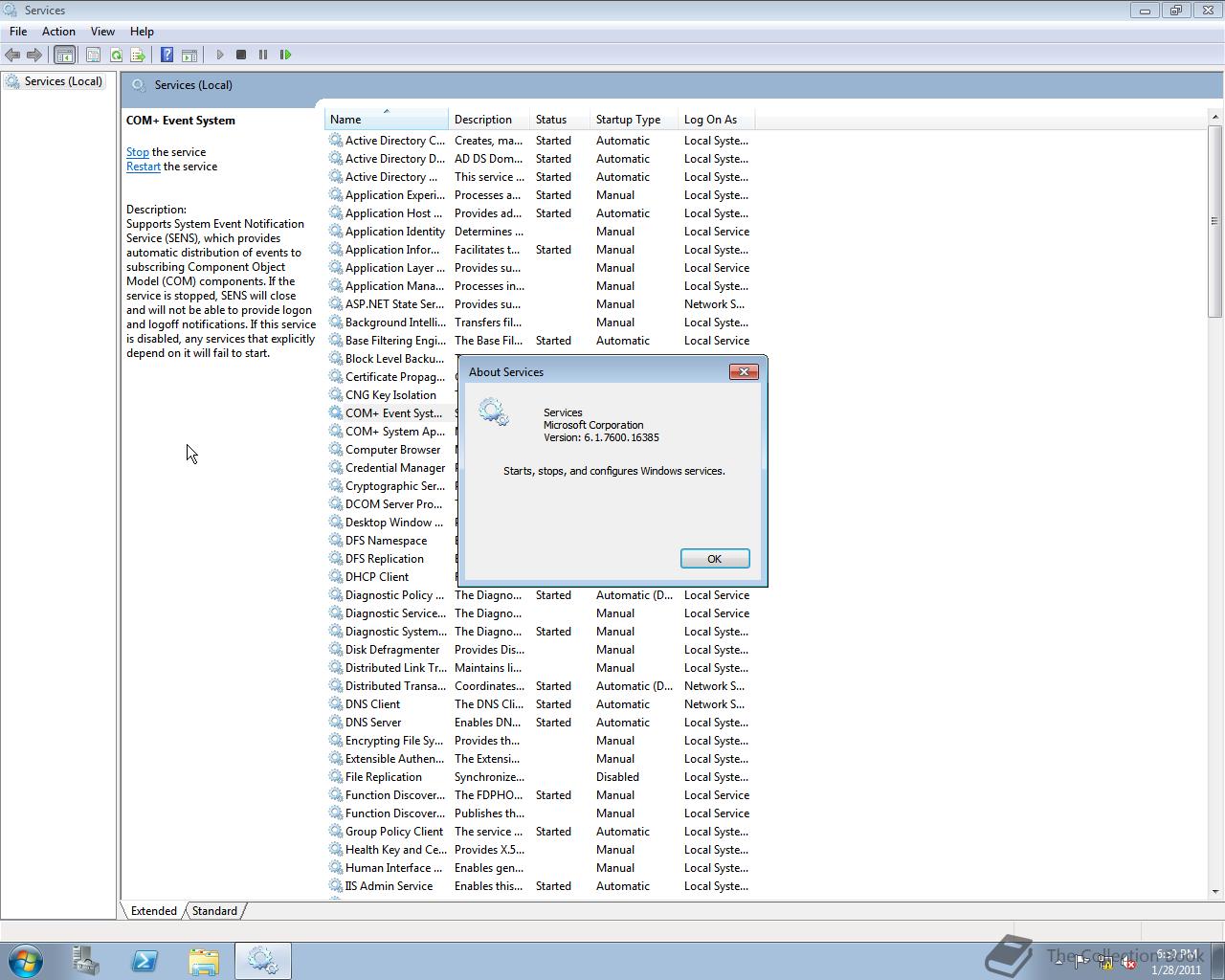Click the Services gears icon on taskbar

[x=263, y=961]
